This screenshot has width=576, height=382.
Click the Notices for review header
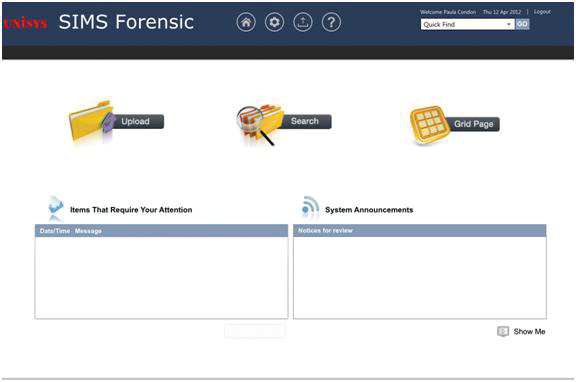(325, 230)
